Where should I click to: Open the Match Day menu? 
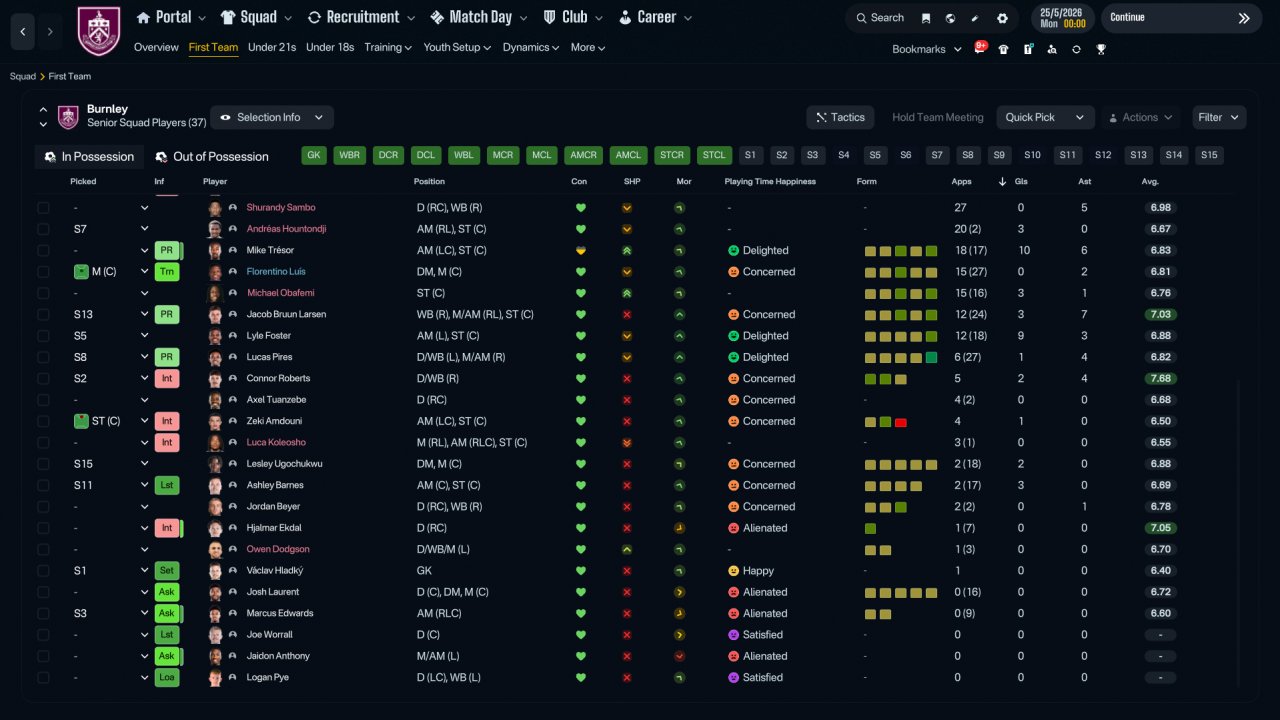[478, 17]
